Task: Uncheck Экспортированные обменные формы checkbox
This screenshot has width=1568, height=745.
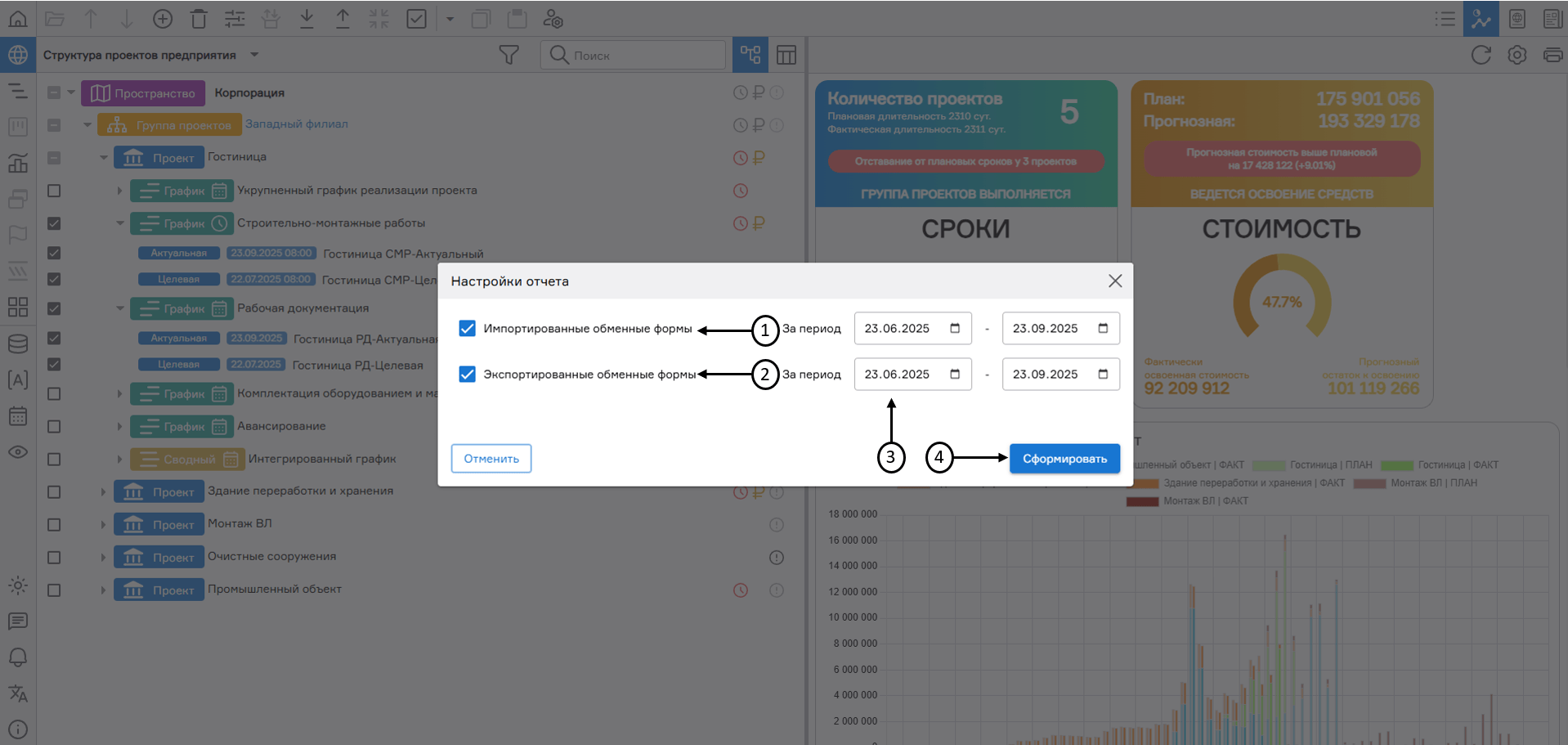Action: [x=467, y=374]
